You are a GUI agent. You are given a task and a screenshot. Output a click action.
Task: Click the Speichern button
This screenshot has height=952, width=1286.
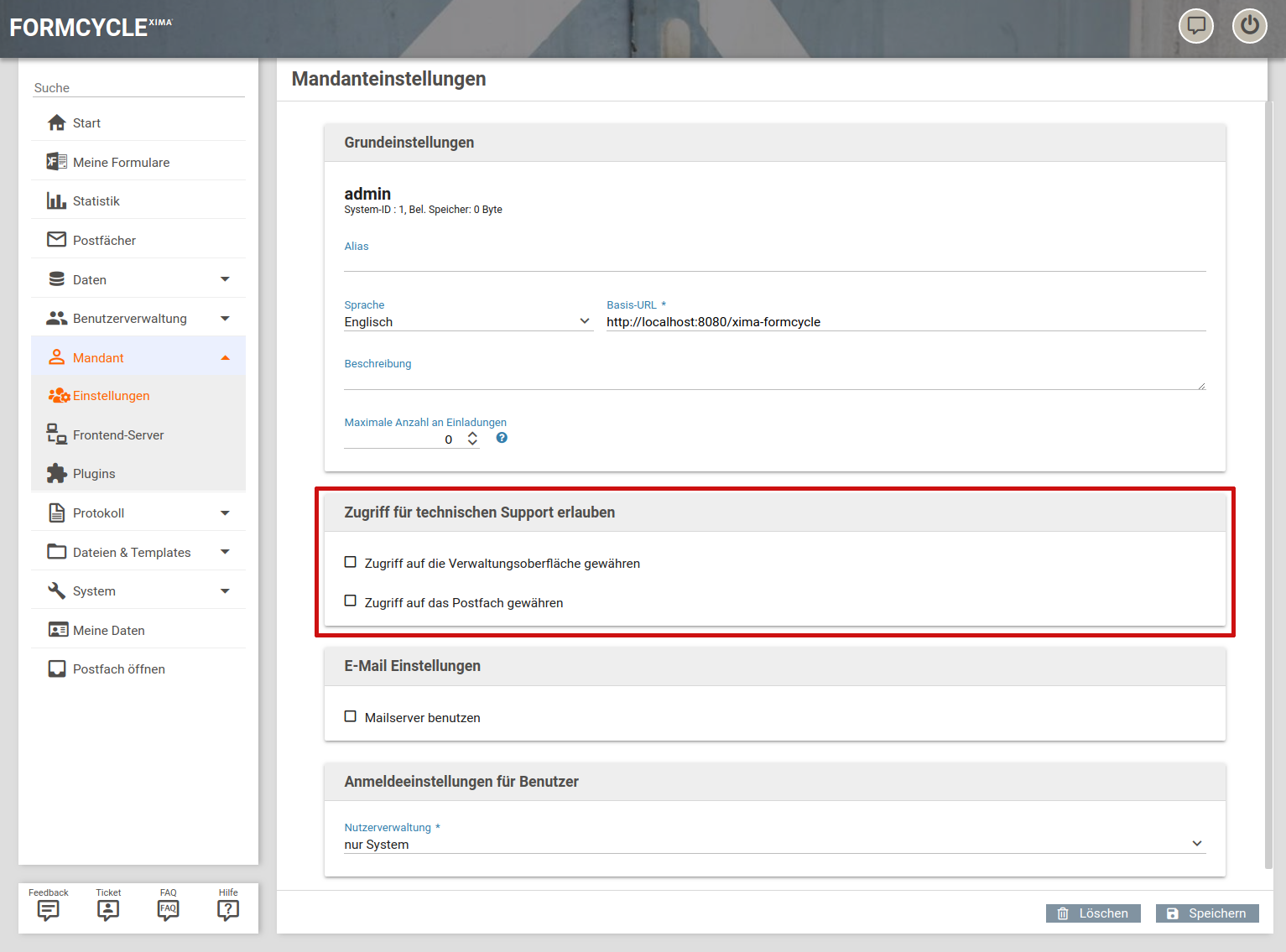tap(1206, 913)
